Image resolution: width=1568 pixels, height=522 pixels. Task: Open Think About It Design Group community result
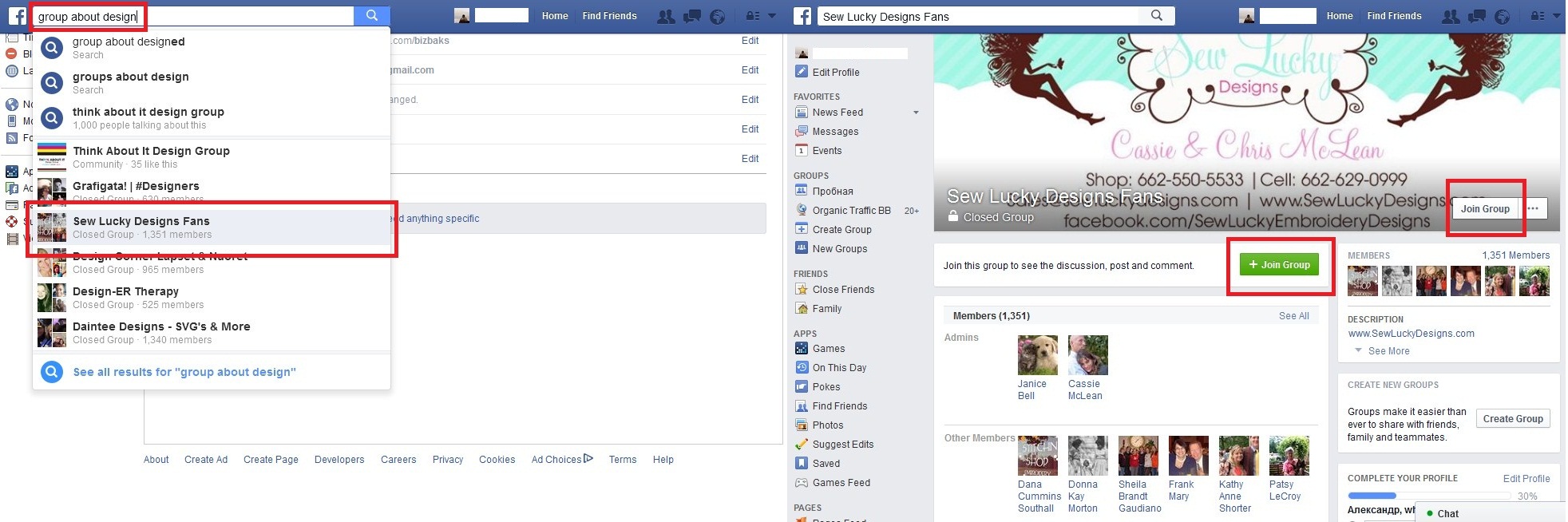coord(212,156)
